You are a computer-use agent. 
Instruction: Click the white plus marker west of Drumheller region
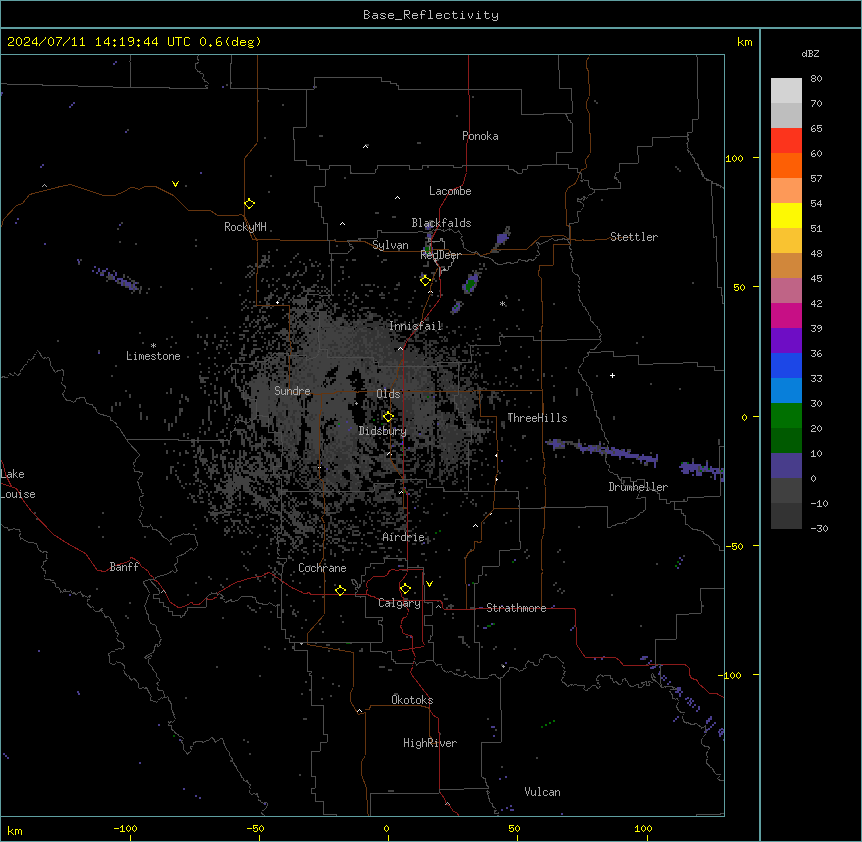612,375
